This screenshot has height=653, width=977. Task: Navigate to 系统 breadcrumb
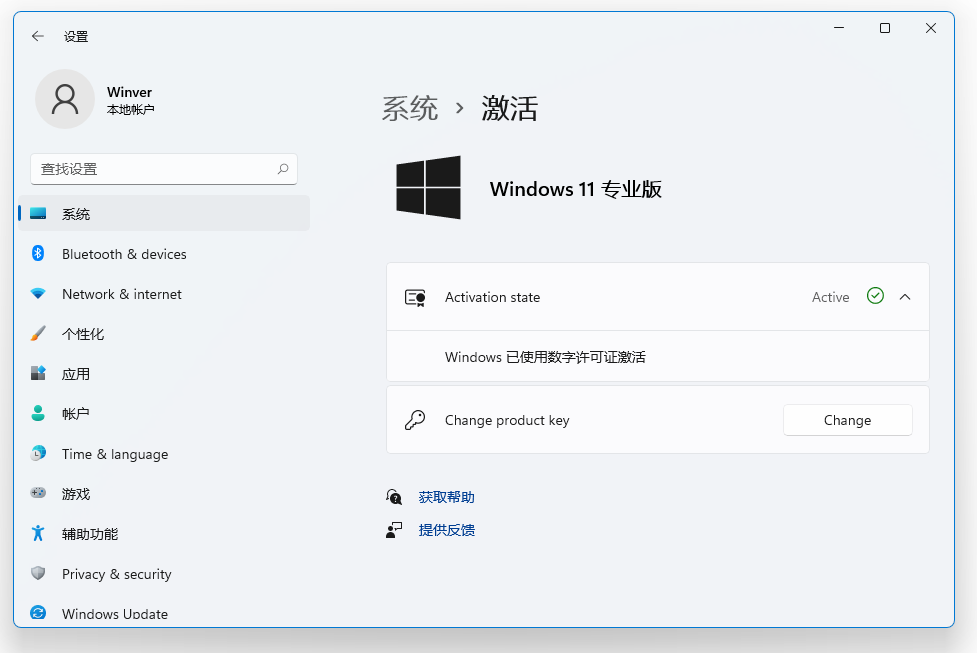click(x=410, y=108)
